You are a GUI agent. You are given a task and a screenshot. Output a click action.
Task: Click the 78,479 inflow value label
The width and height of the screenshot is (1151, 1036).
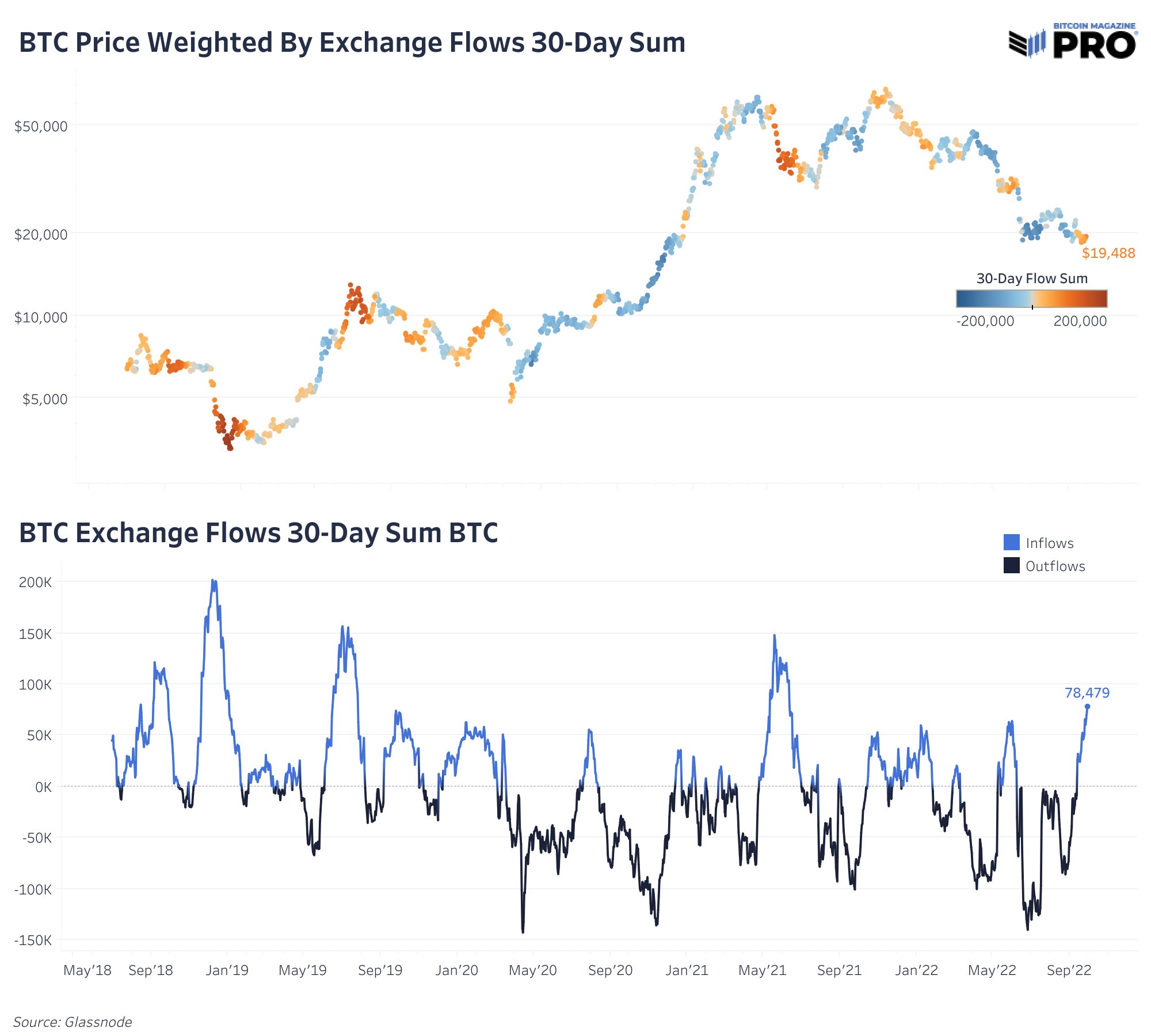coord(1087,692)
